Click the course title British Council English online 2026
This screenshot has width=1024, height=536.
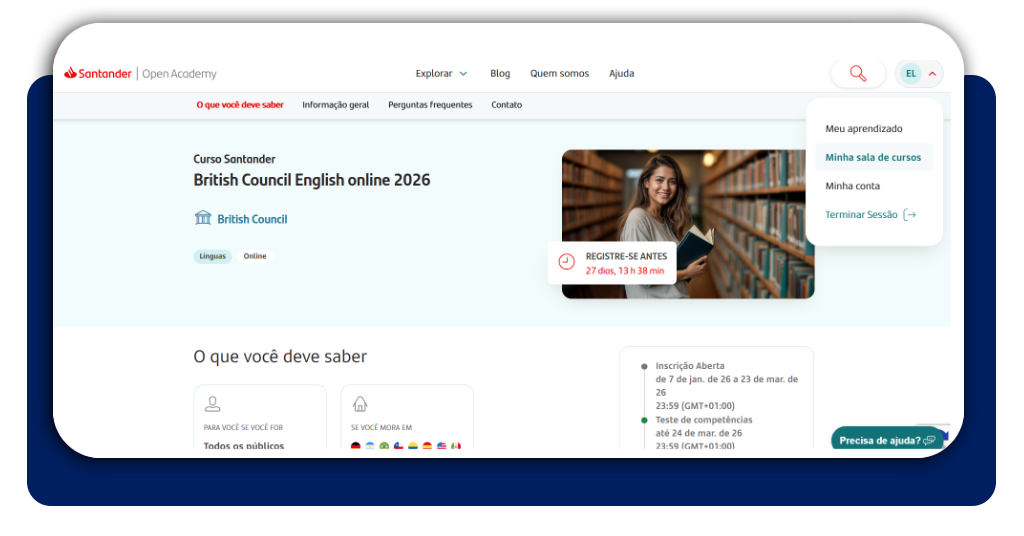[x=312, y=180]
